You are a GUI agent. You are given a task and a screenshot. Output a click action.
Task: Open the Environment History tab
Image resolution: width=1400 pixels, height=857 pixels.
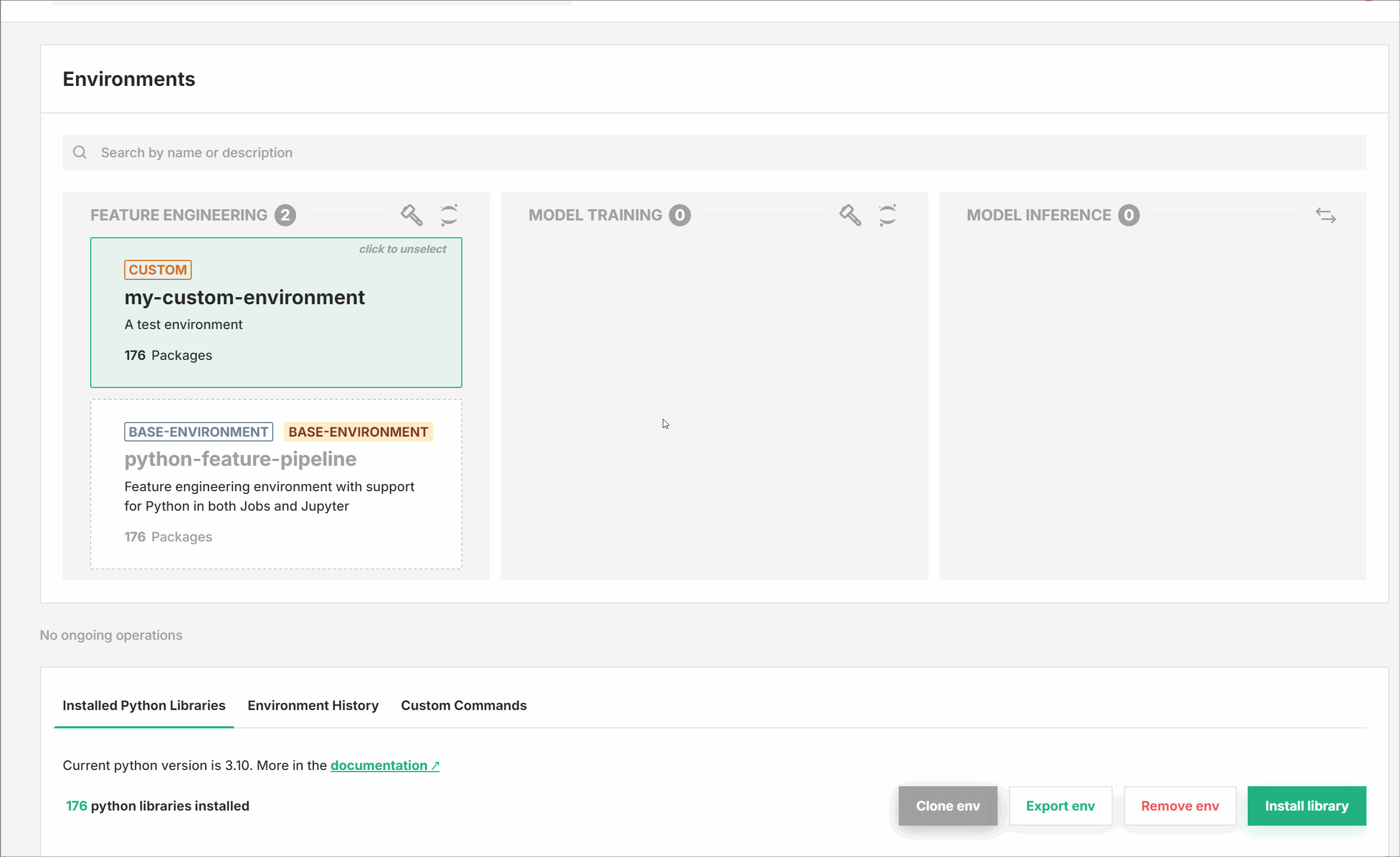pos(313,705)
